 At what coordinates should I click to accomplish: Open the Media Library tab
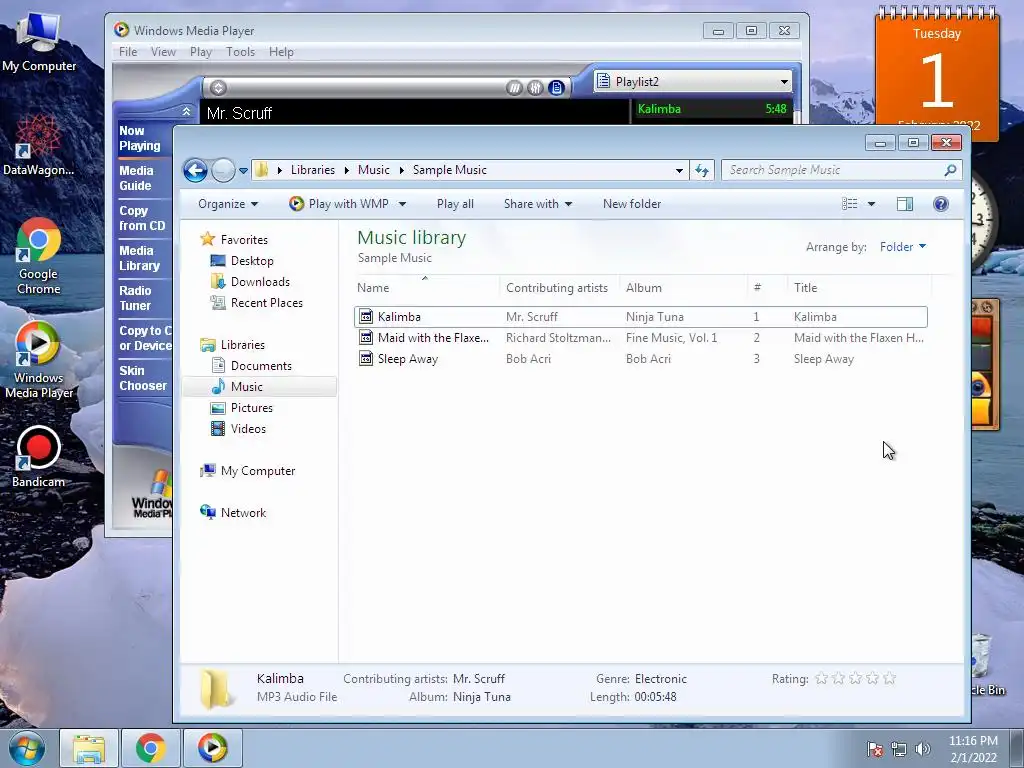(139, 258)
